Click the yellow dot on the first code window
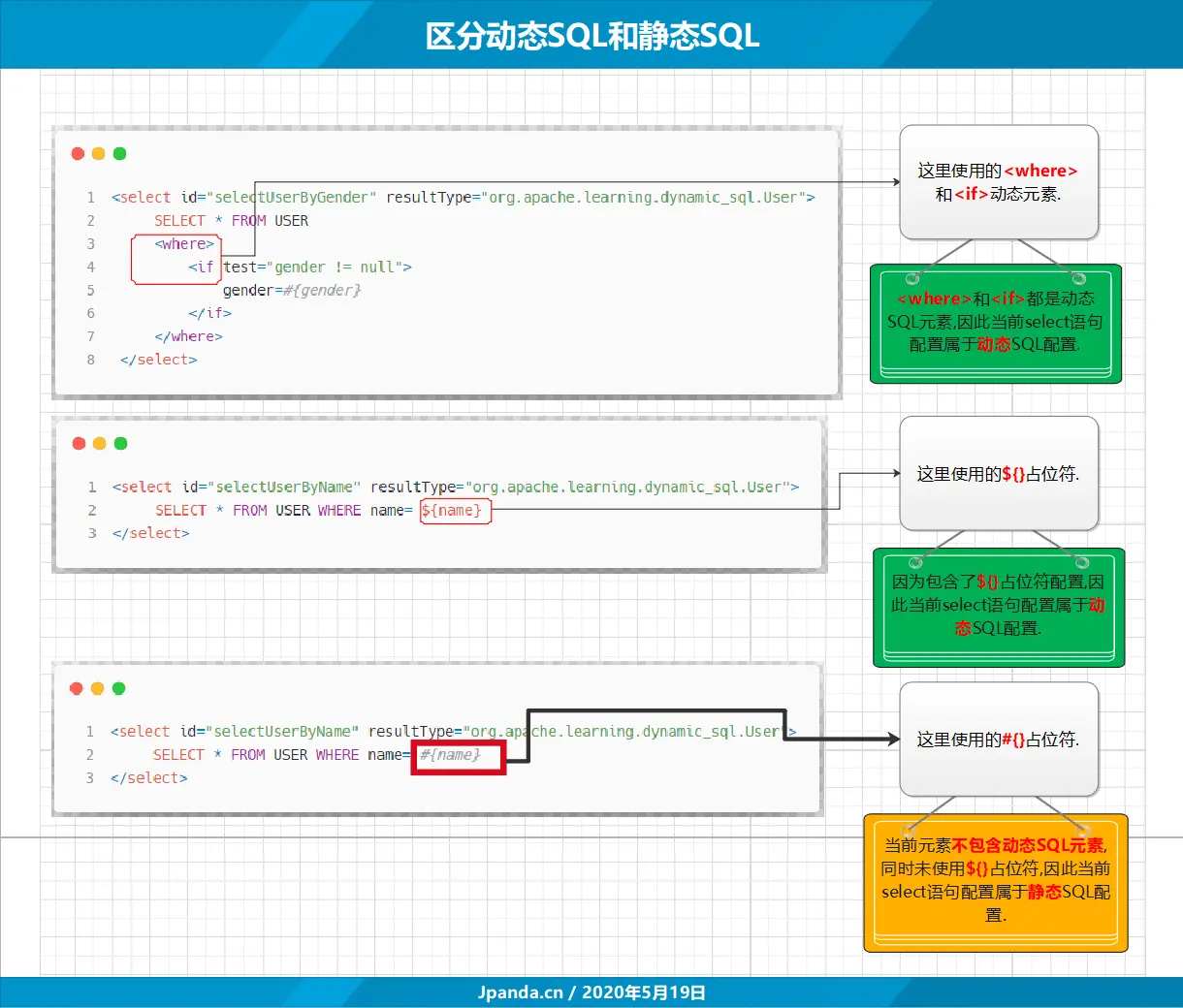 pyautogui.click(x=99, y=153)
